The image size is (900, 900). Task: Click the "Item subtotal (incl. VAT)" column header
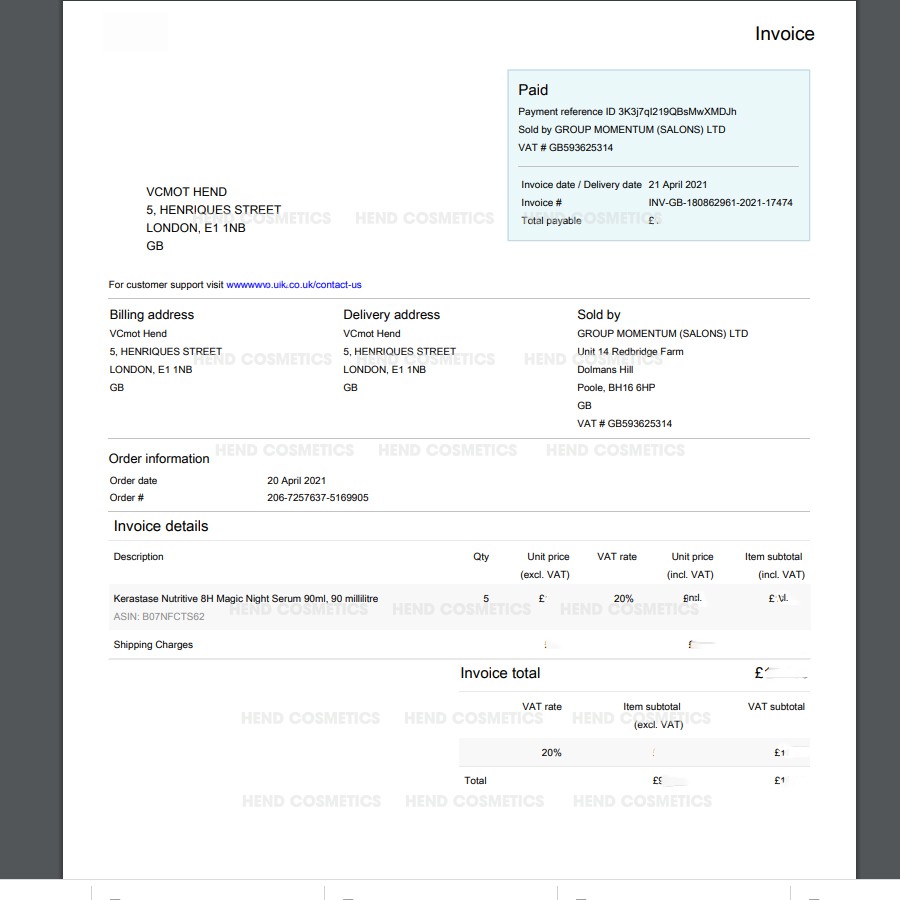coord(775,565)
